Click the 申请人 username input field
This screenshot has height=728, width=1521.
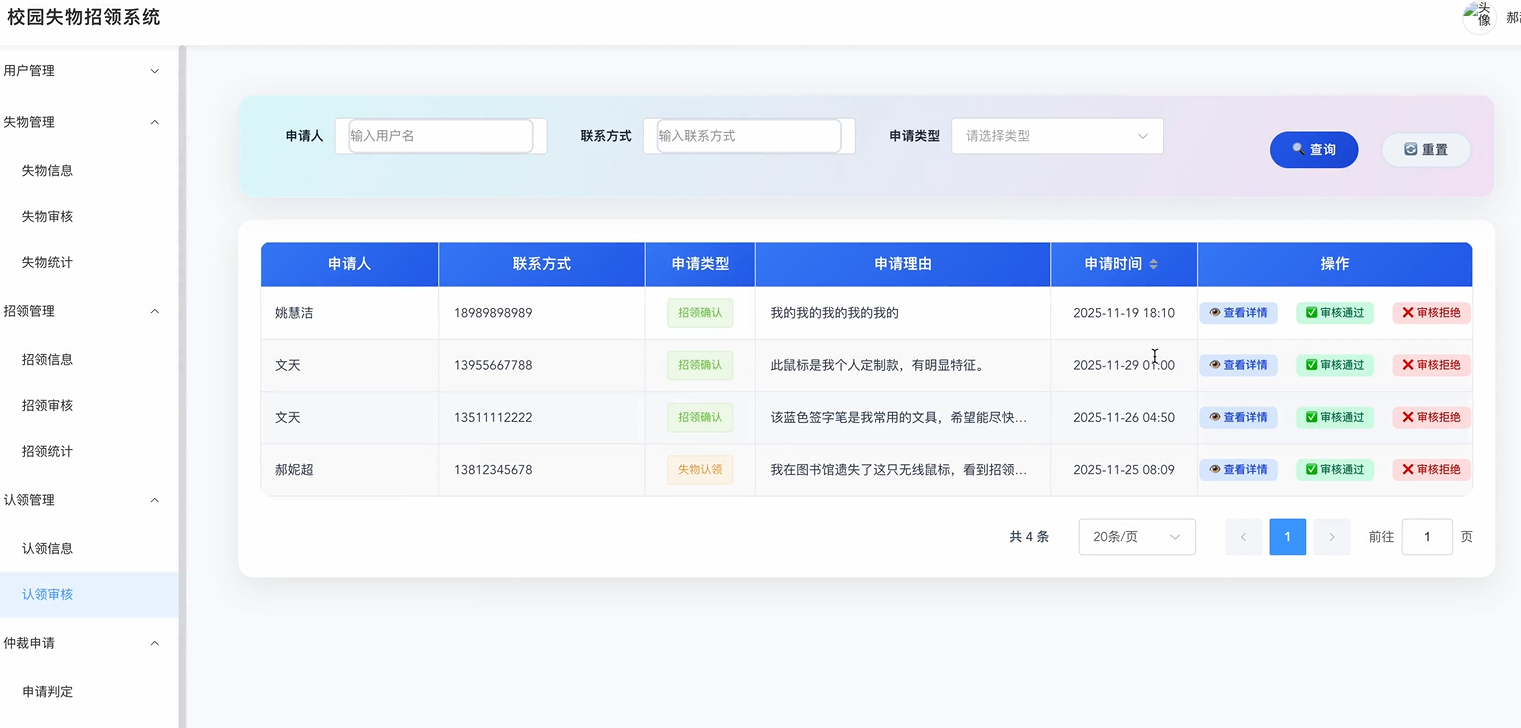pos(438,135)
